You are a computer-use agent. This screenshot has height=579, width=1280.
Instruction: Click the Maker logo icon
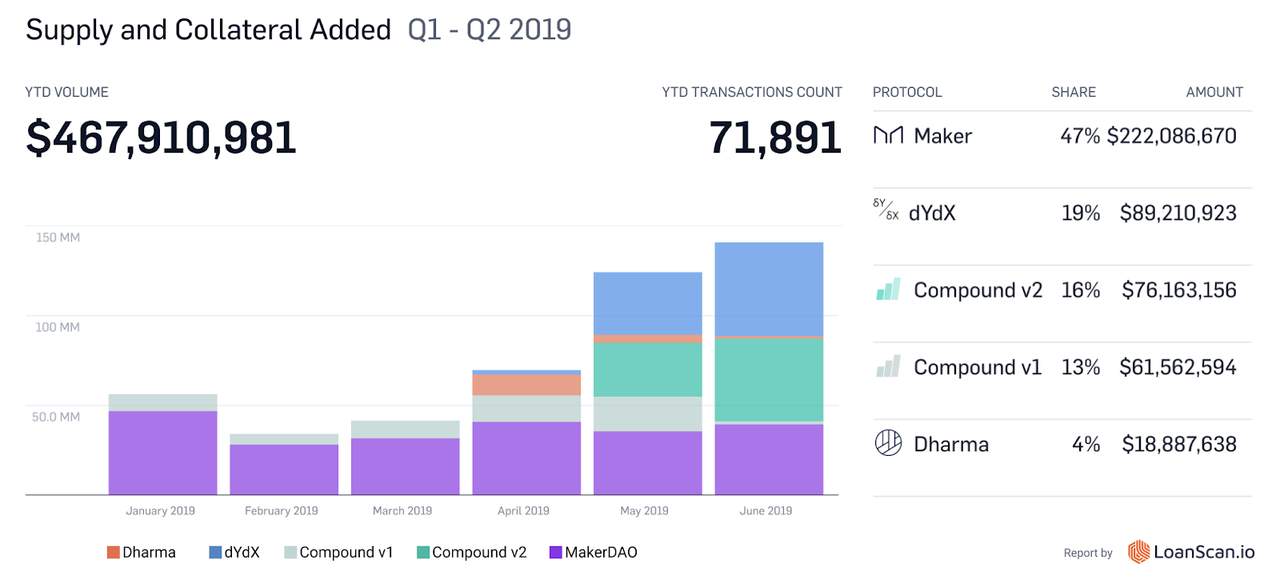coord(888,135)
